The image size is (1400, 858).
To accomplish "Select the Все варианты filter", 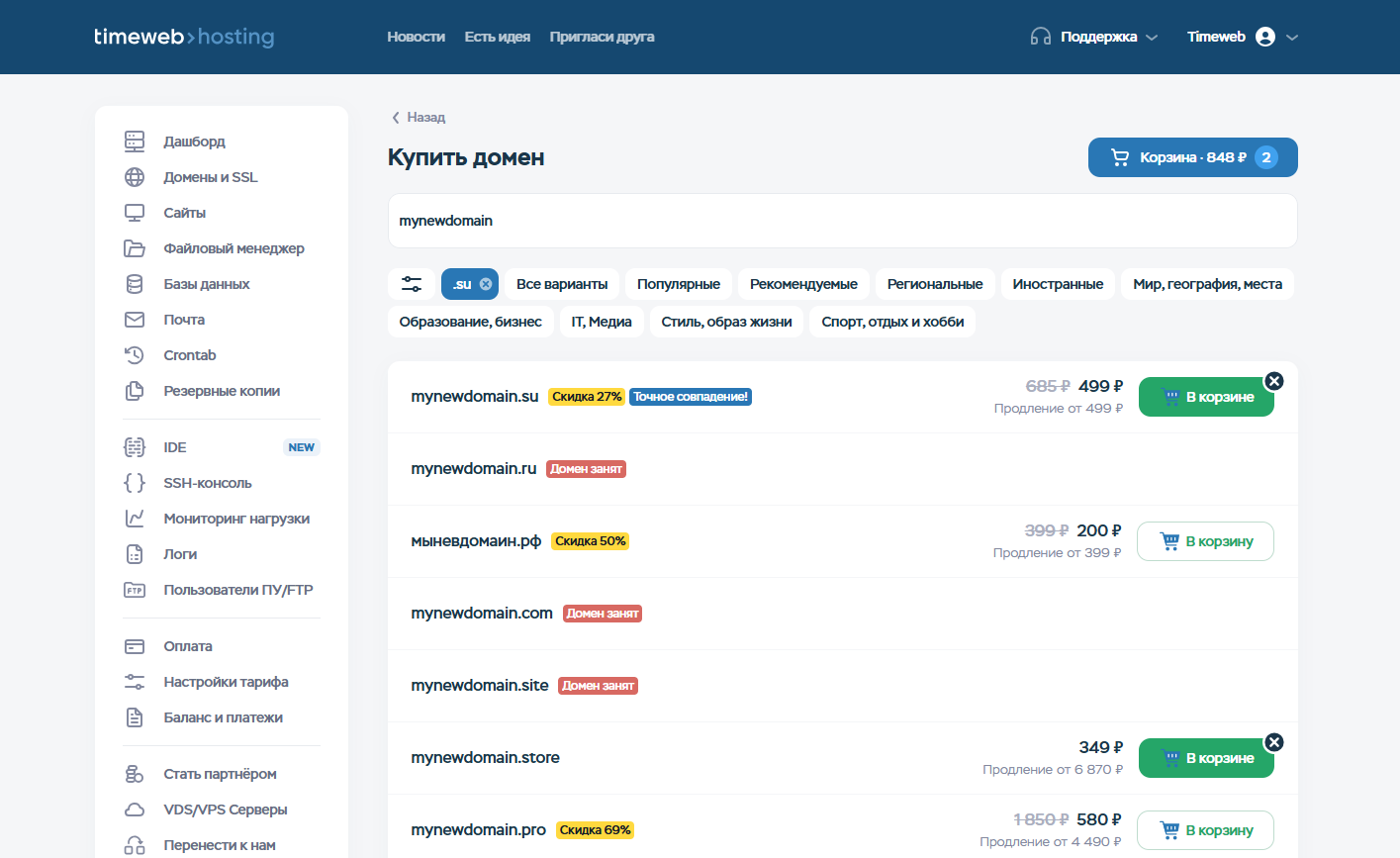I will click(562, 284).
